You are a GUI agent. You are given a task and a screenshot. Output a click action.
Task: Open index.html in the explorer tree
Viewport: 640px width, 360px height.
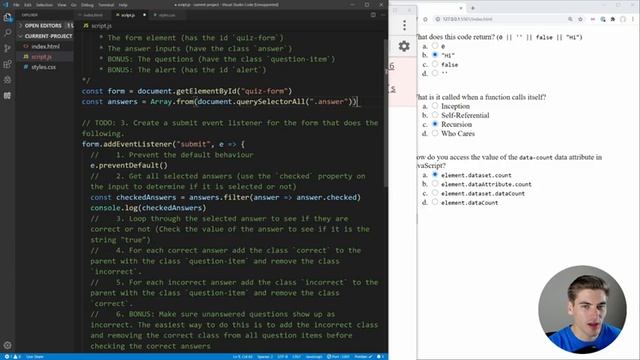[45, 47]
